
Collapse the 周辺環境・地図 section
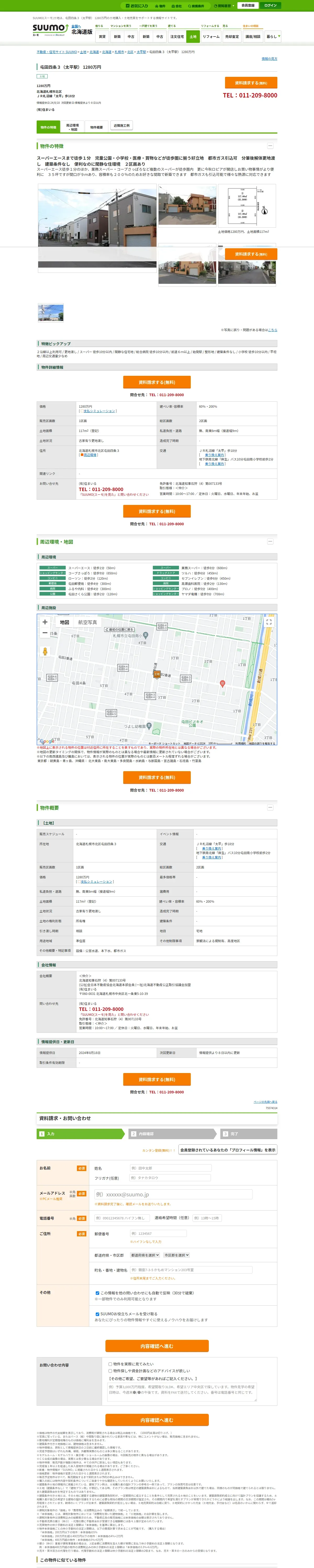pos(270,541)
